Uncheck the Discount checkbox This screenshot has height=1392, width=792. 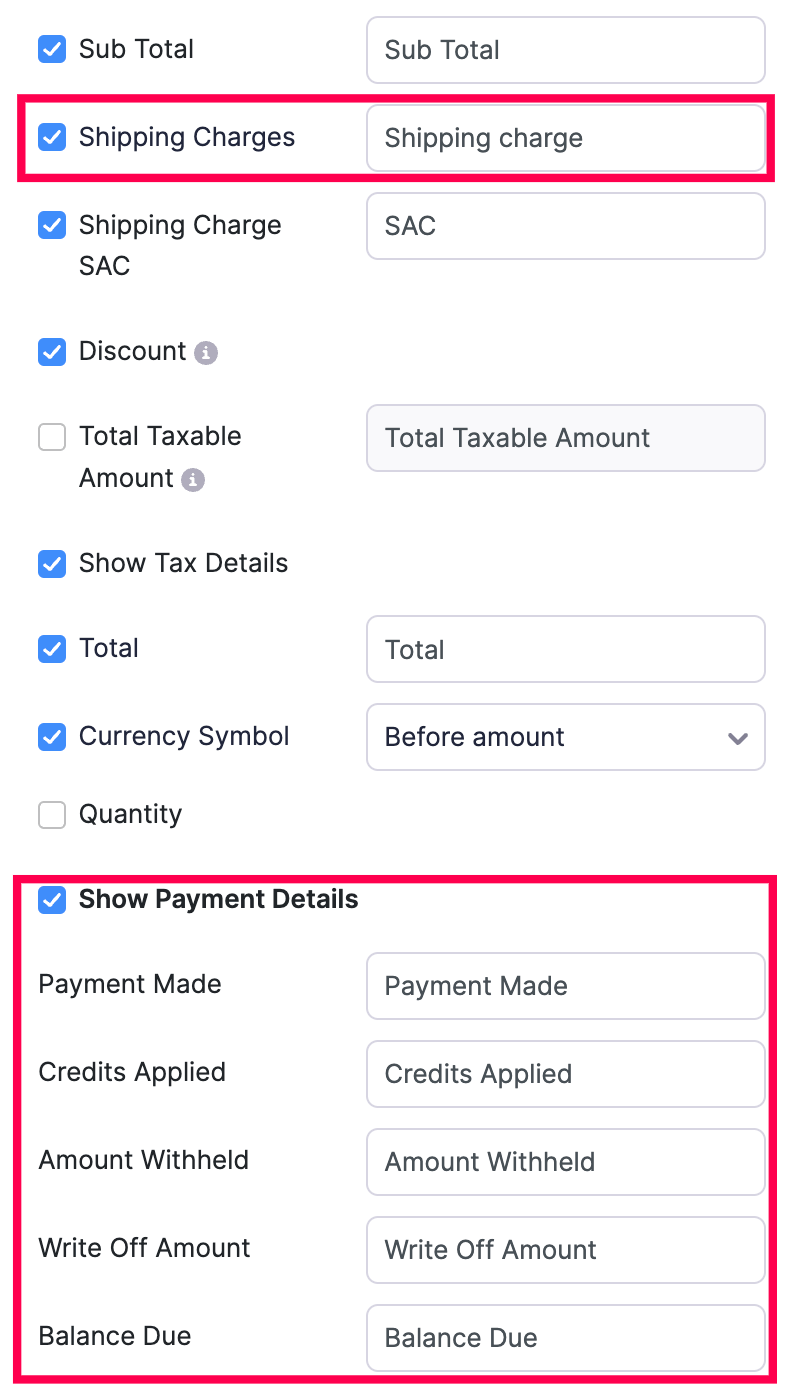[x=52, y=352]
